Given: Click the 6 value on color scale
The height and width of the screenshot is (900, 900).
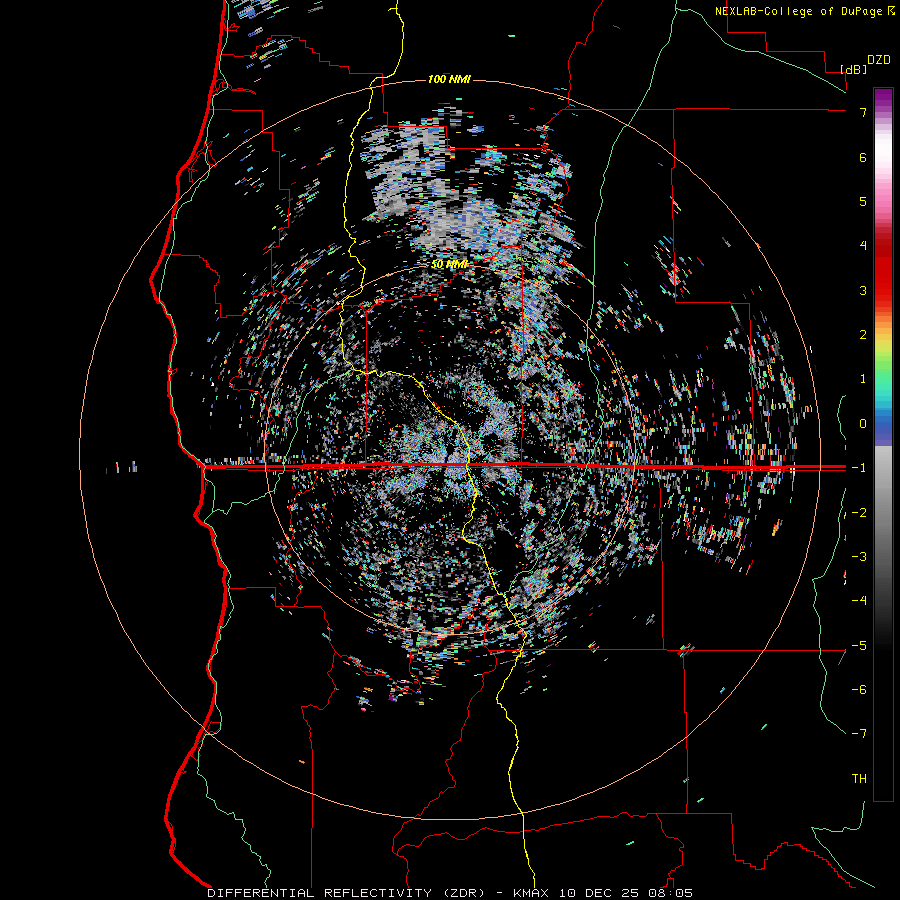Looking at the screenshot, I should coord(863,157).
